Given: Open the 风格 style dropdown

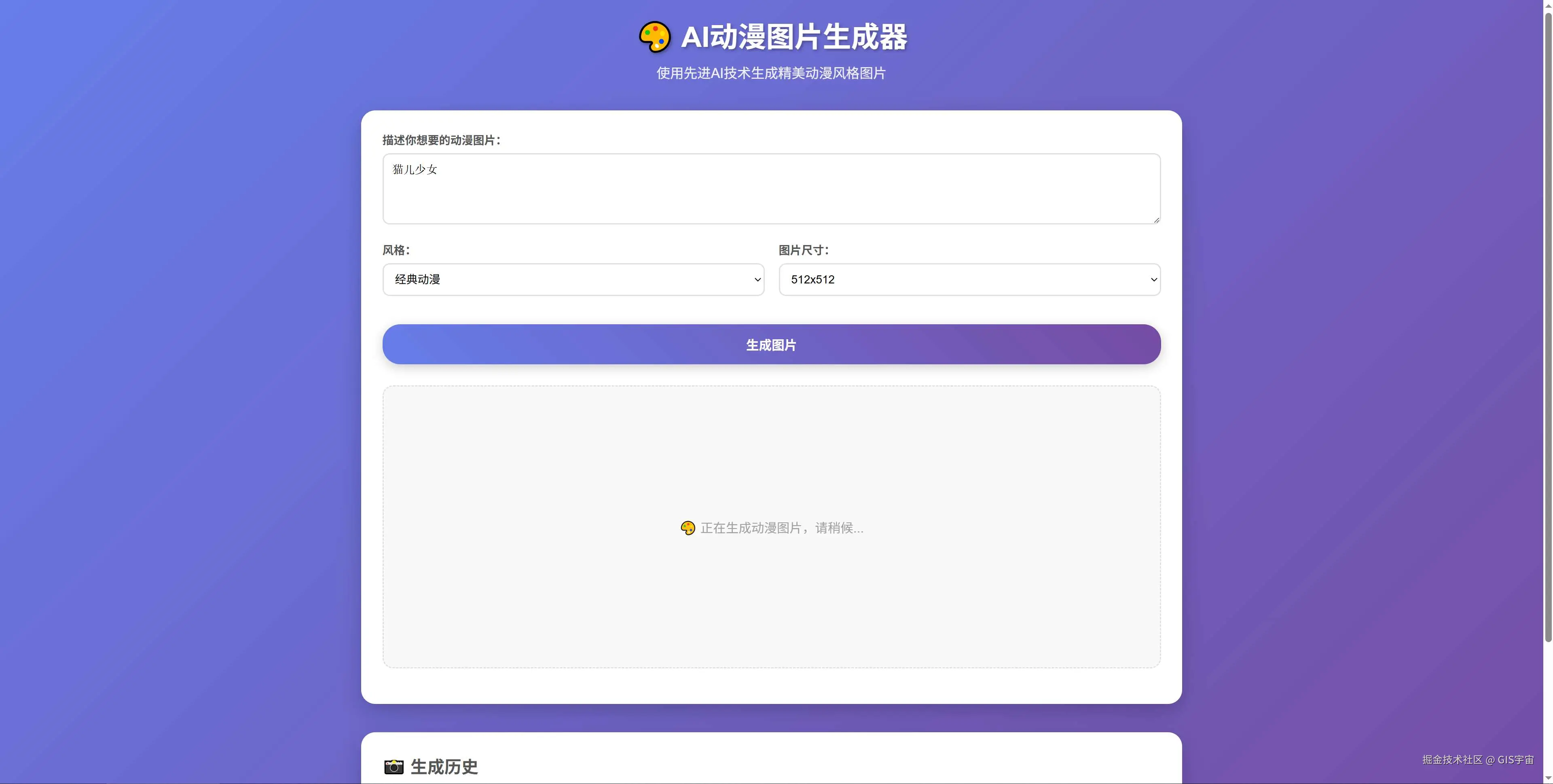Looking at the screenshot, I should 573,280.
